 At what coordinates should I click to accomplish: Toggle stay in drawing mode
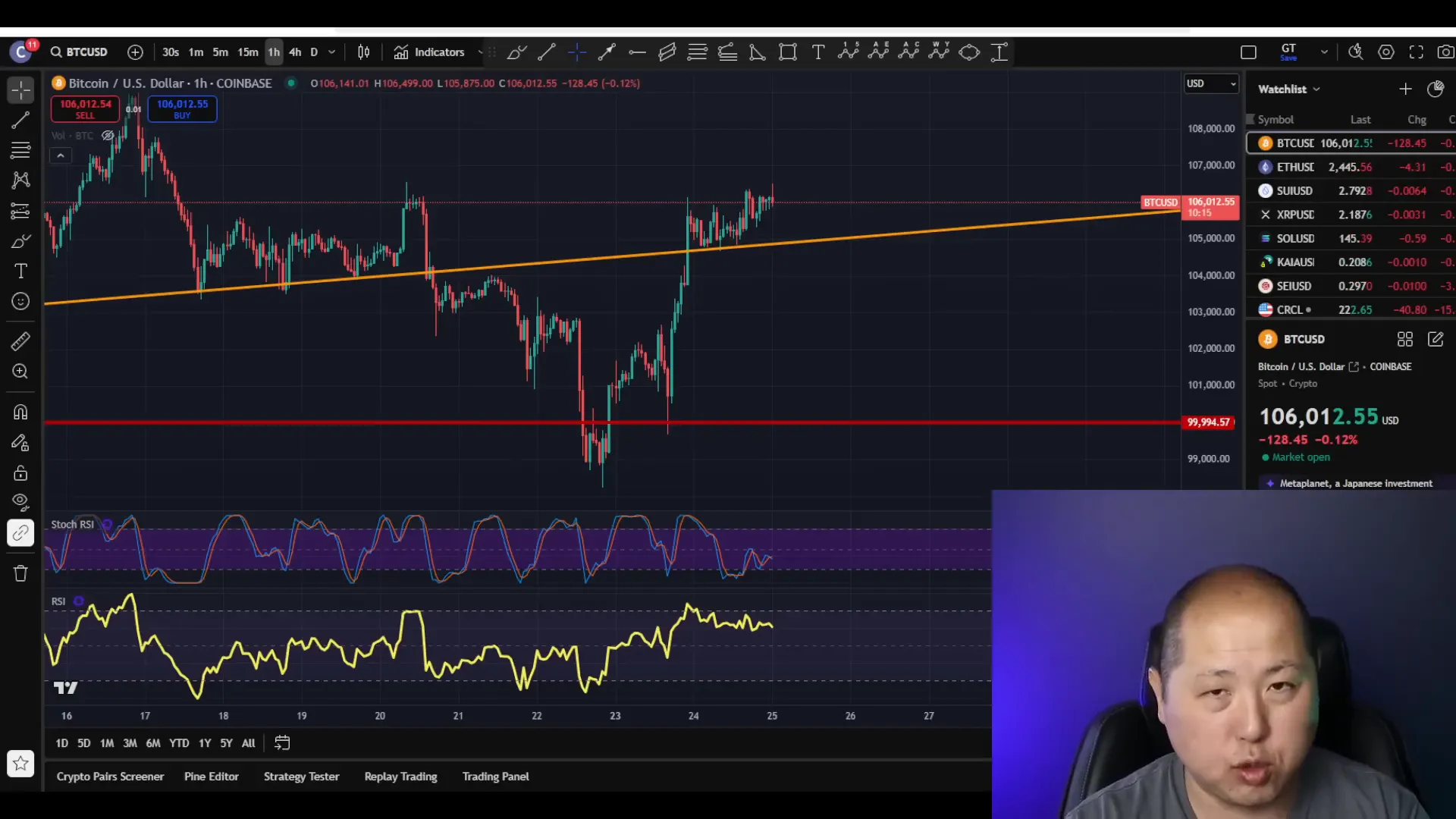tap(20, 443)
